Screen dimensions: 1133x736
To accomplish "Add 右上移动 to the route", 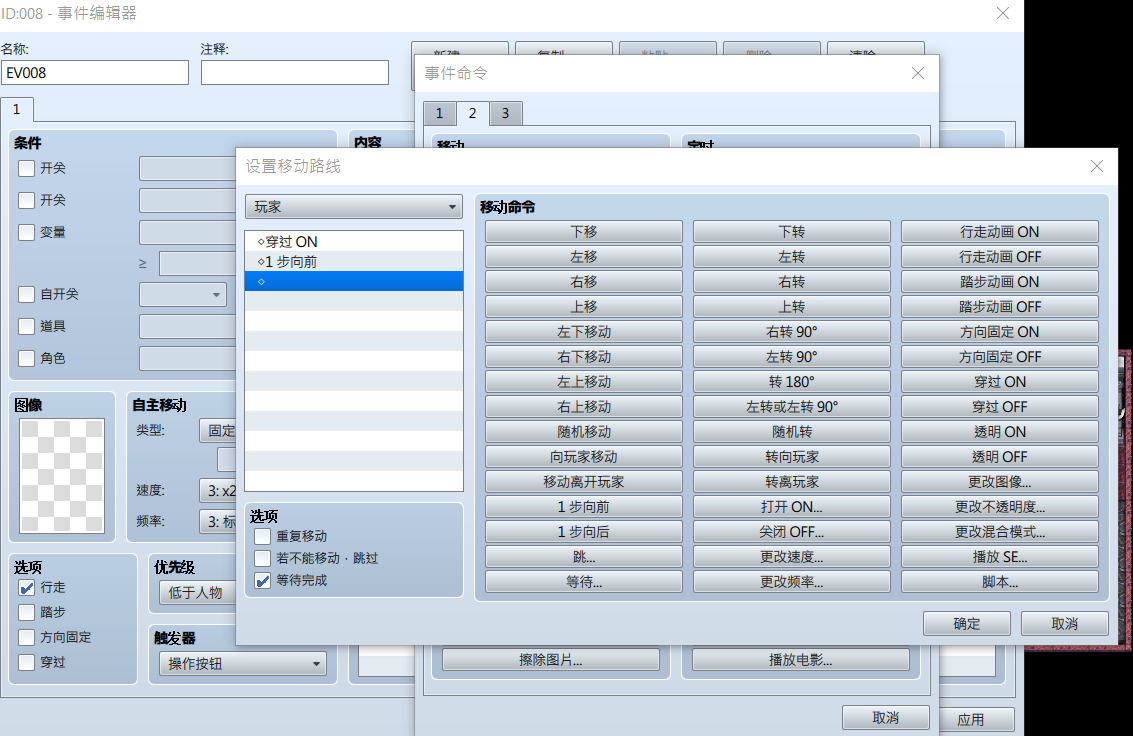I will (583, 407).
